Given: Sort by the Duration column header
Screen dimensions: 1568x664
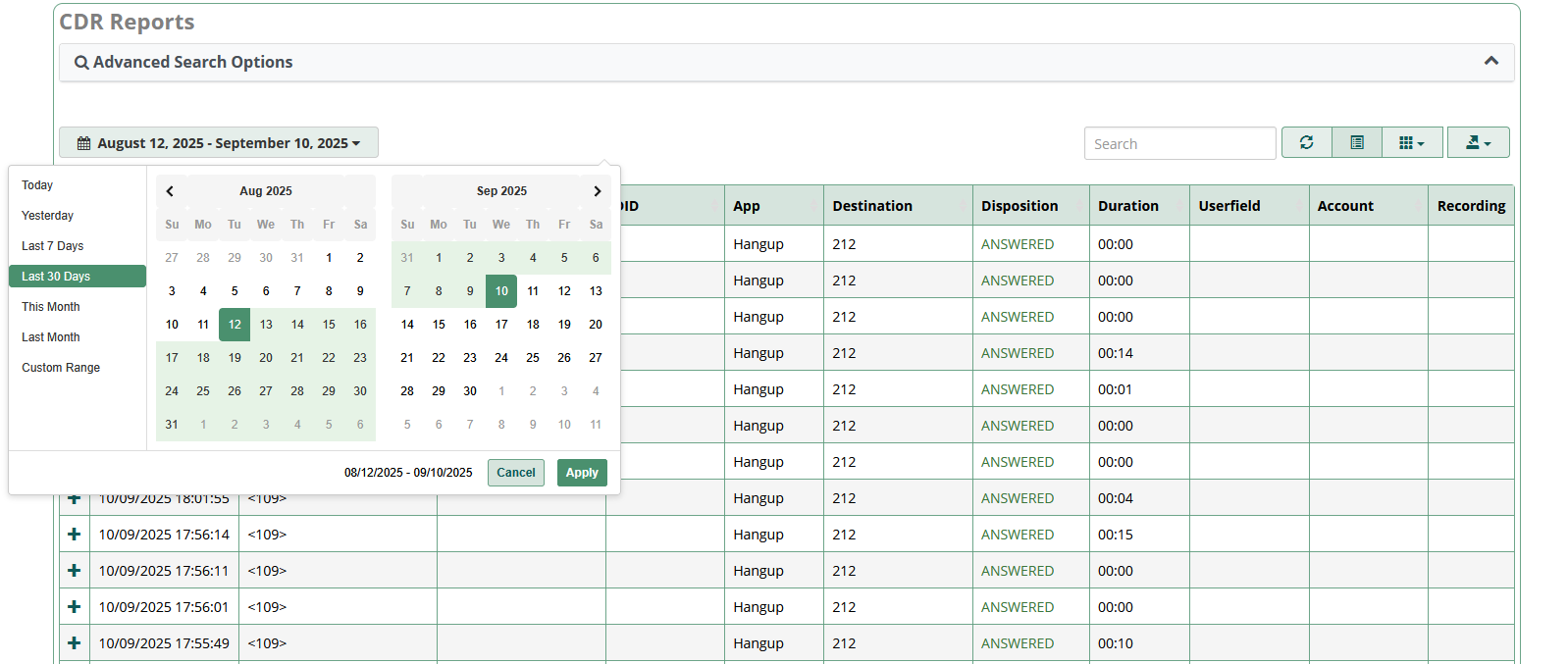Looking at the screenshot, I should click(x=1128, y=206).
